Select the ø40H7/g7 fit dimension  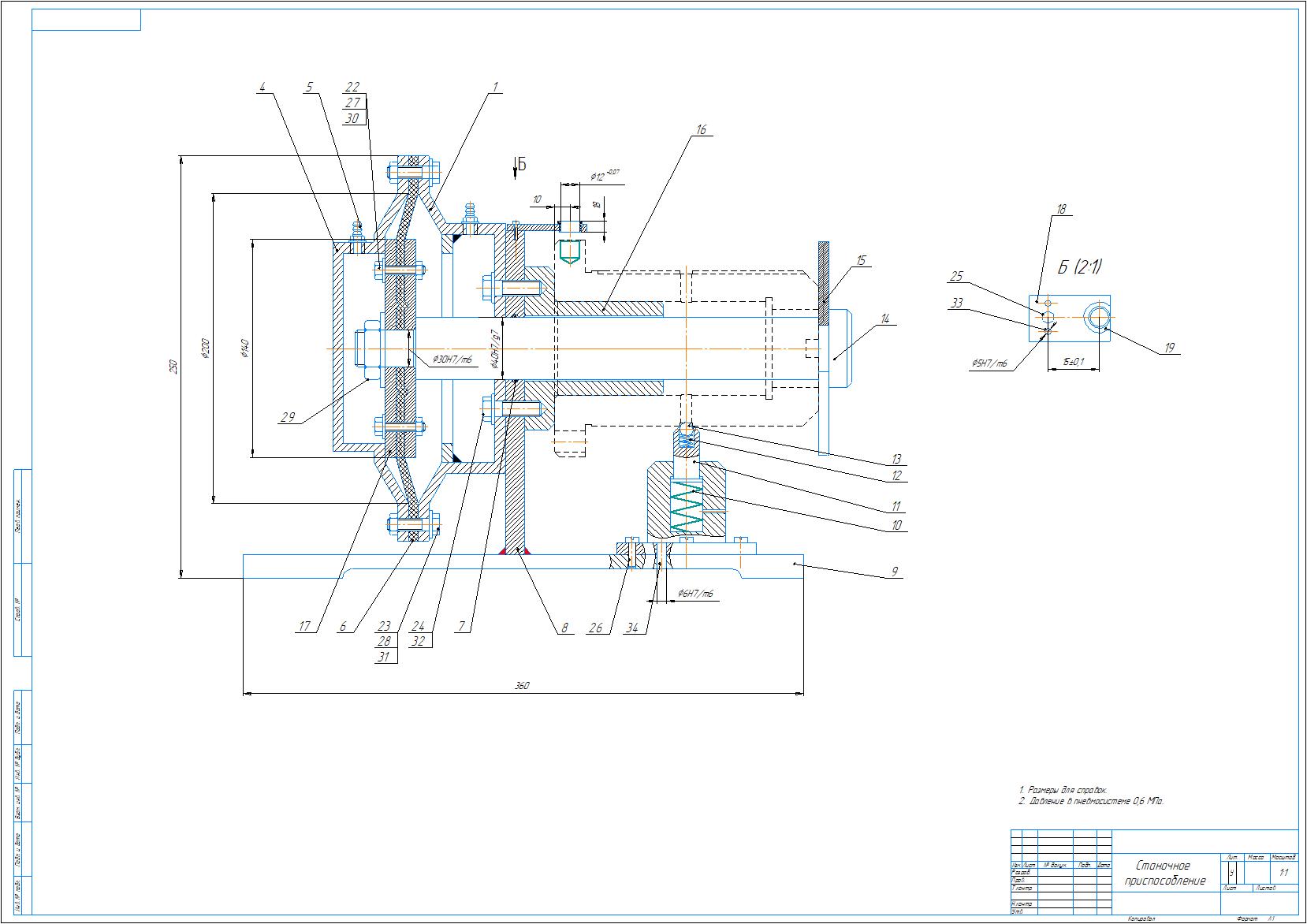click(495, 349)
